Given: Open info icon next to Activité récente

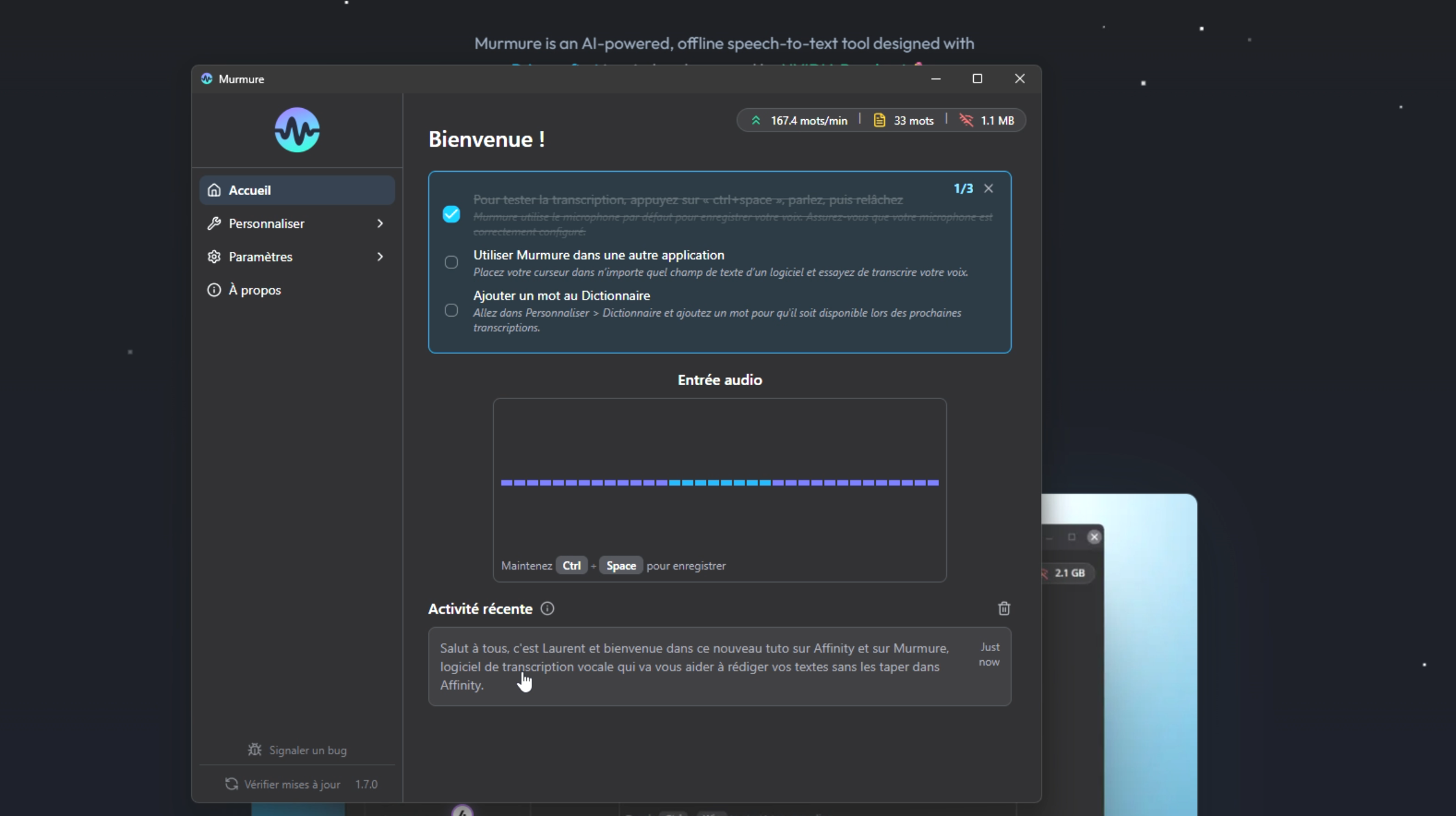Looking at the screenshot, I should 547,609.
